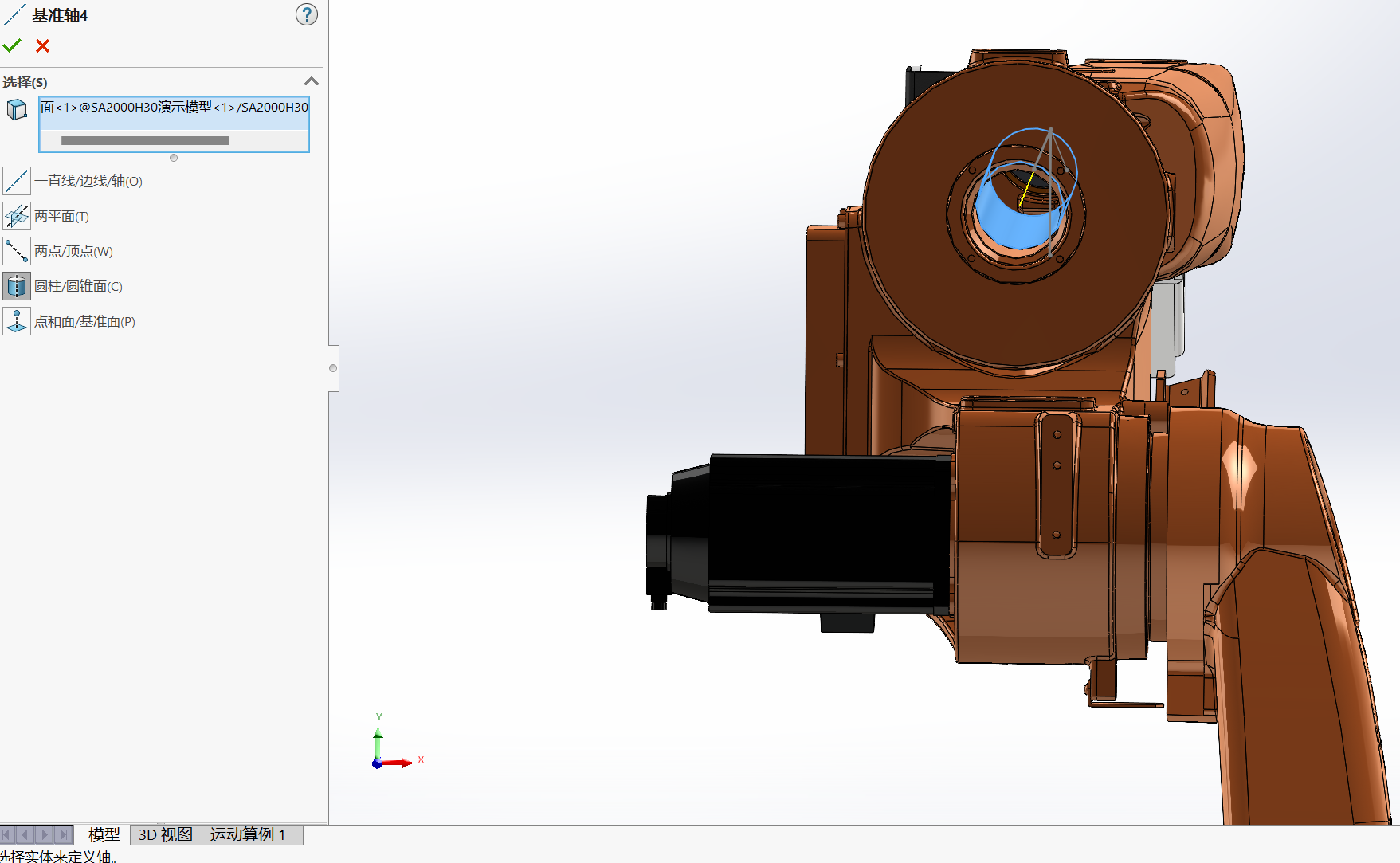Switch to the 模型 tab
Viewport: 1400px width, 863px height.
(x=104, y=834)
